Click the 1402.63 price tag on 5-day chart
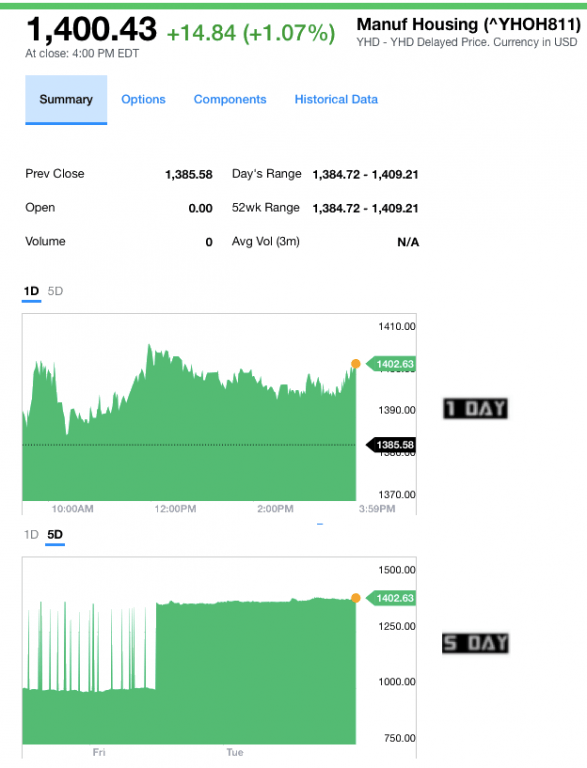The height and width of the screenshot is (768, 587). tap(391, 598)
